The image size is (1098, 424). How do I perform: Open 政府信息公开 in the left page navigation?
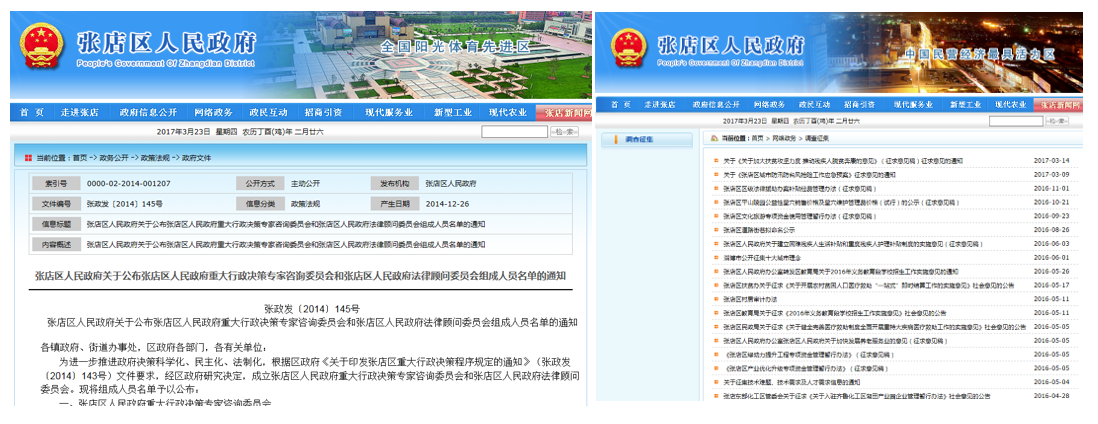point(148,112)
